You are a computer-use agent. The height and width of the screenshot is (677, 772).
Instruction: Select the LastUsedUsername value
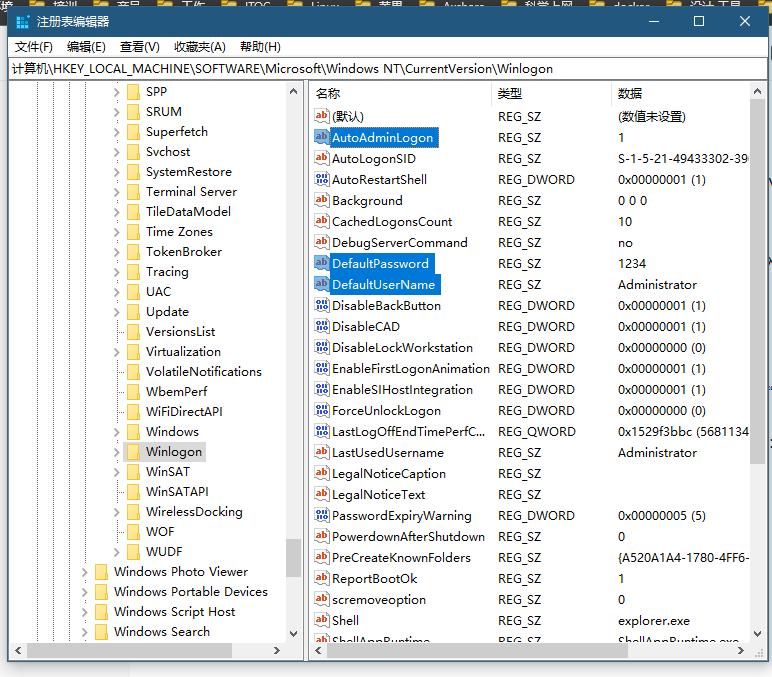[x=387, y=452]
